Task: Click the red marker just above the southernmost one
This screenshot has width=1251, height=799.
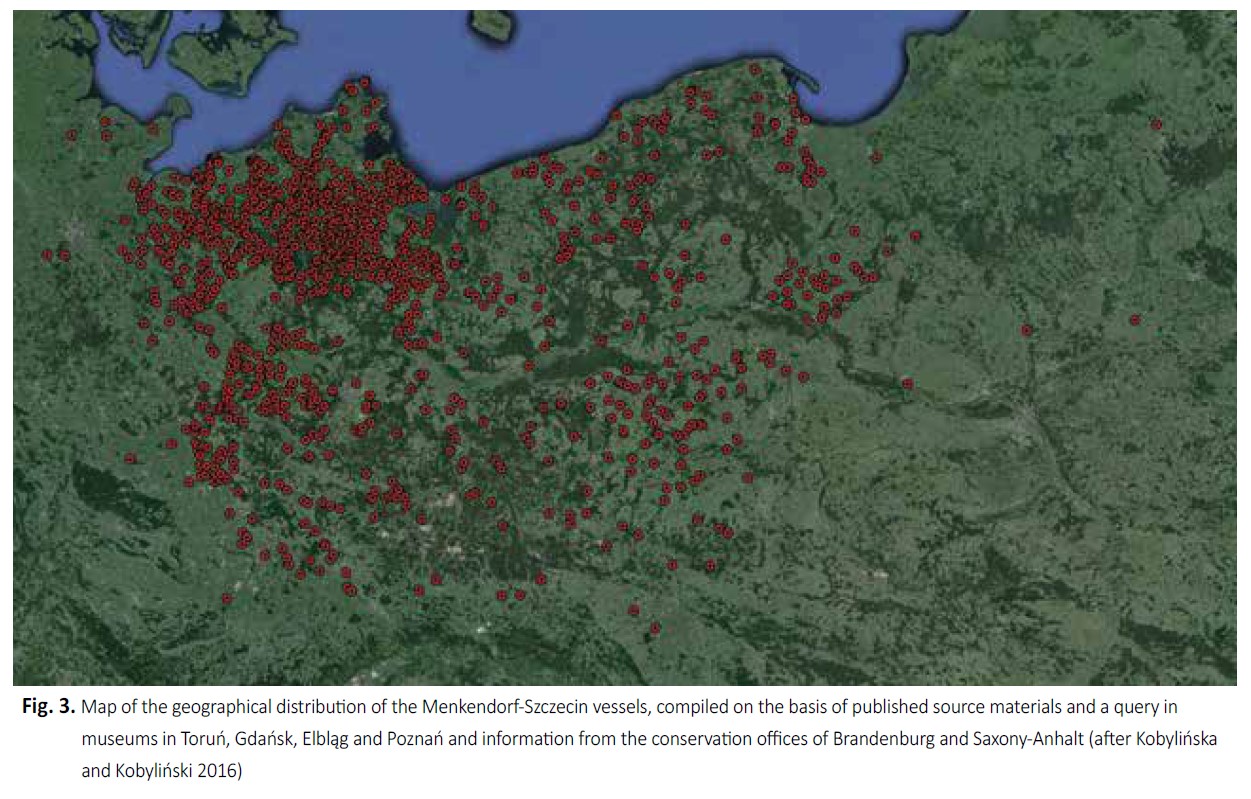Action: point(633,609)
